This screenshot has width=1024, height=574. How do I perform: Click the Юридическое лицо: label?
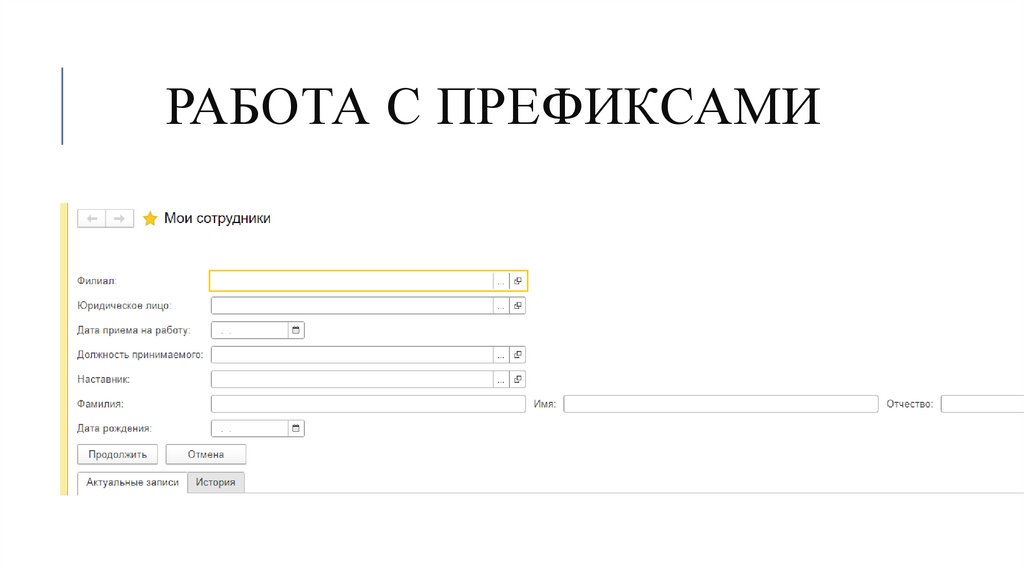click(124, 306)
